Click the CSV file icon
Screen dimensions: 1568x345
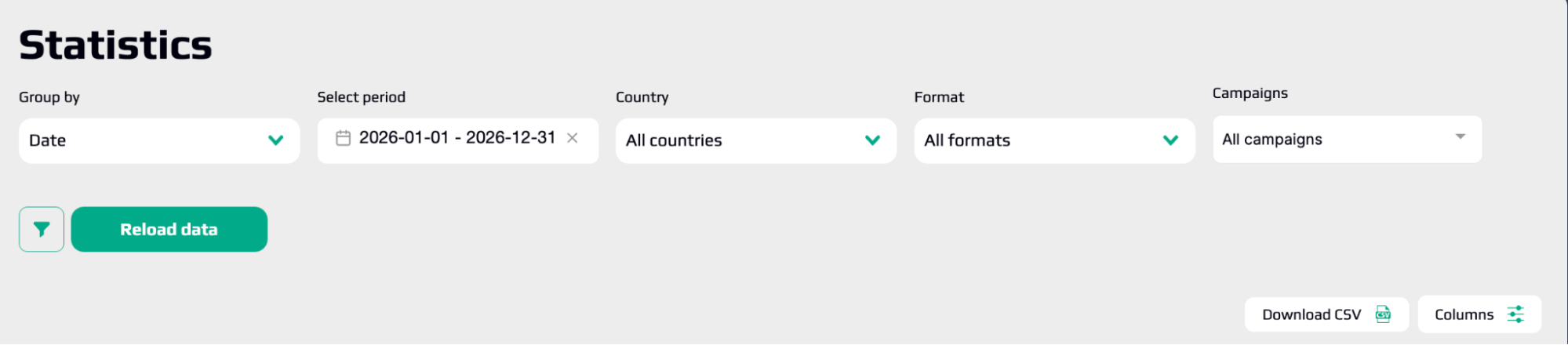tap(1383, 314)
